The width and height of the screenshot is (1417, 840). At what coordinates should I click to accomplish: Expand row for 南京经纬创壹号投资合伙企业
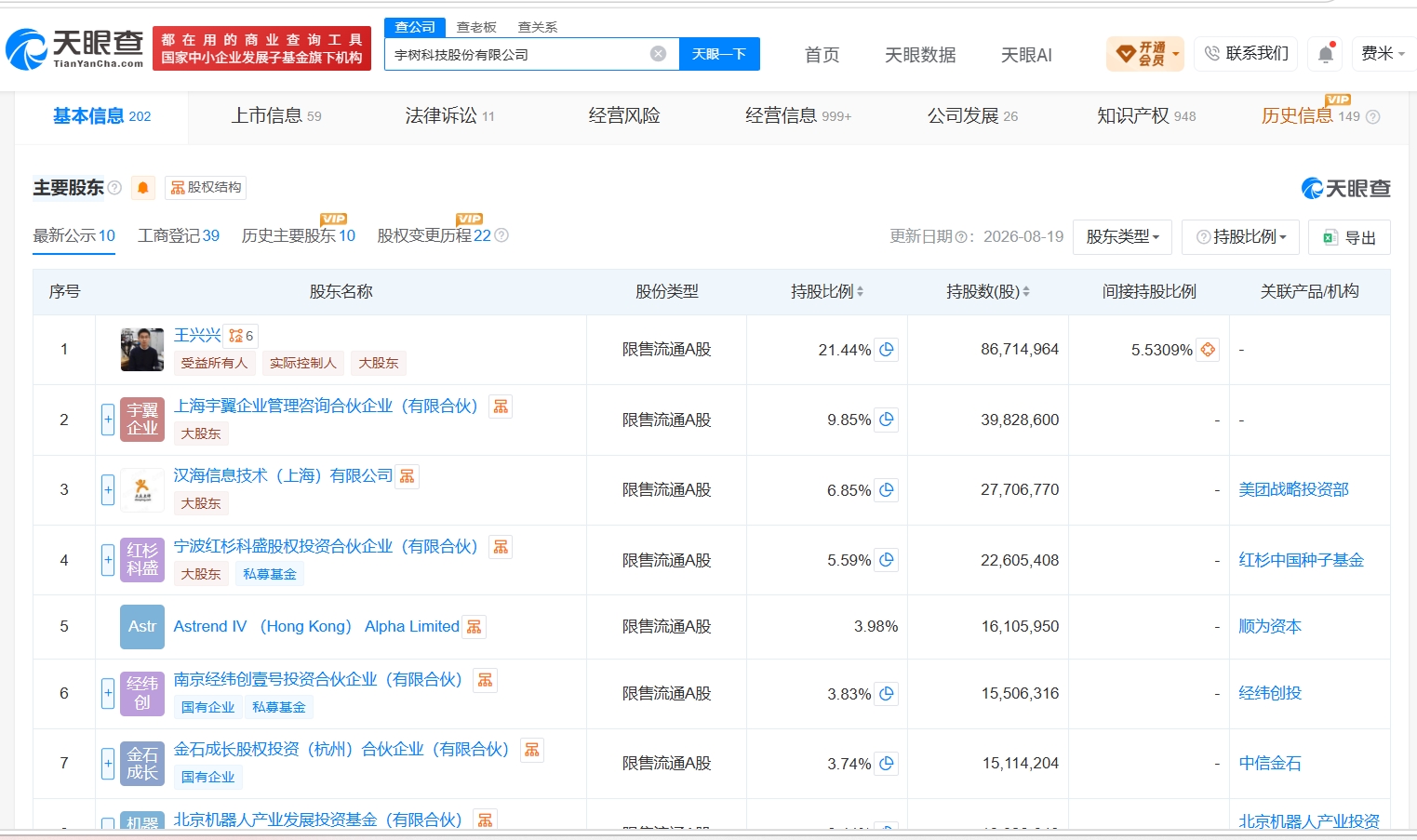(x=108, y=694)
